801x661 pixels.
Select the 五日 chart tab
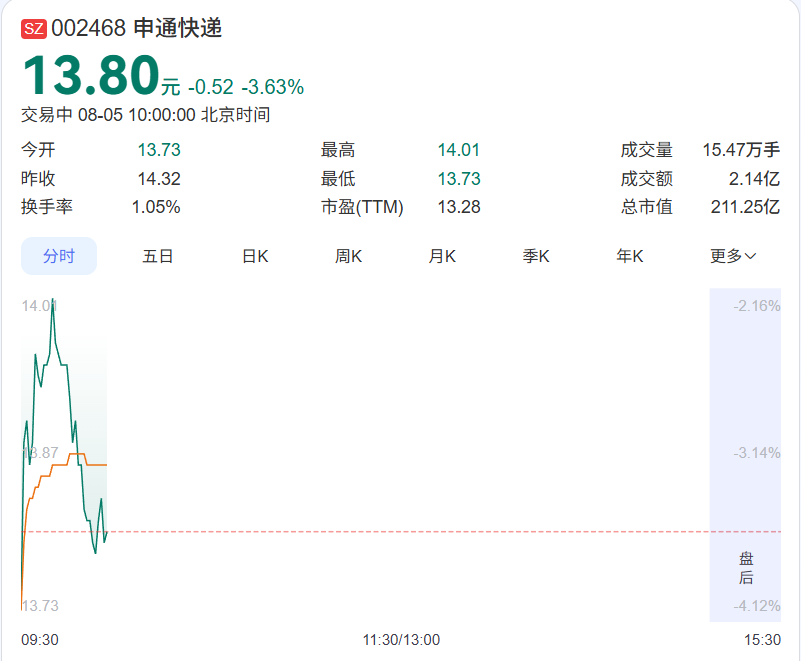coord(157,256)
